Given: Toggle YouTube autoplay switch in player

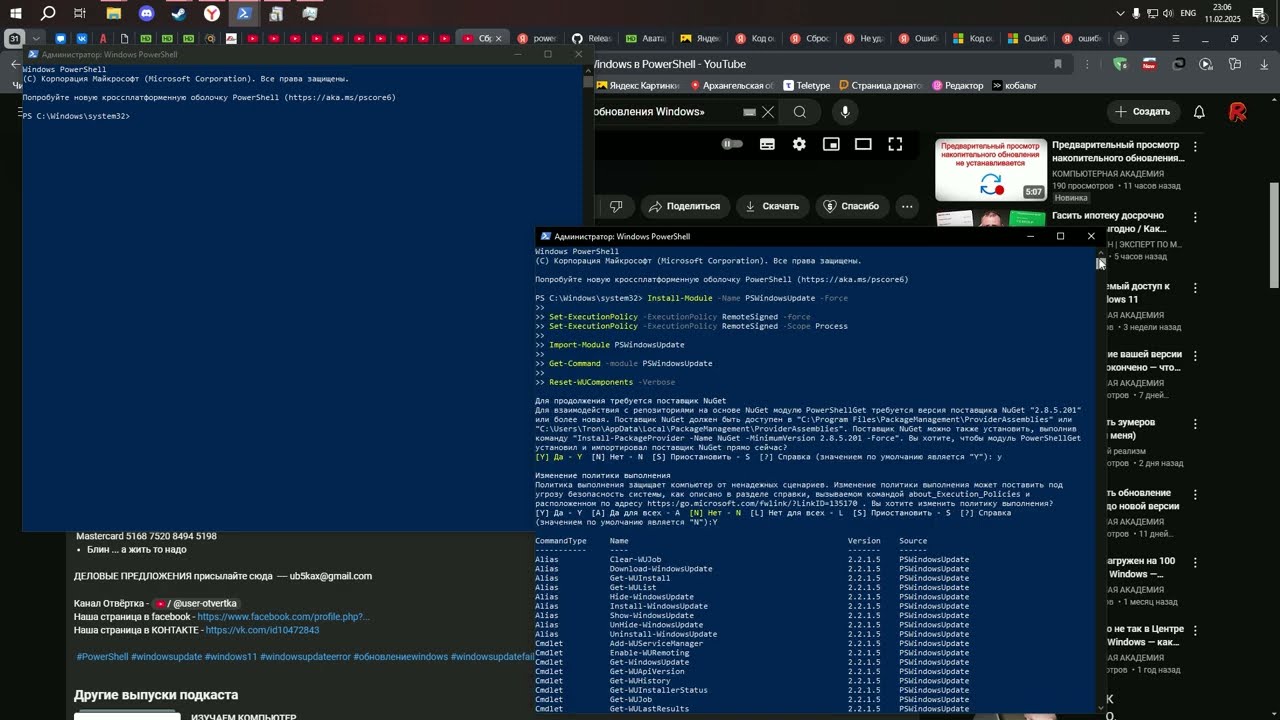Looking at the screenshot, I should click(732, 144).
